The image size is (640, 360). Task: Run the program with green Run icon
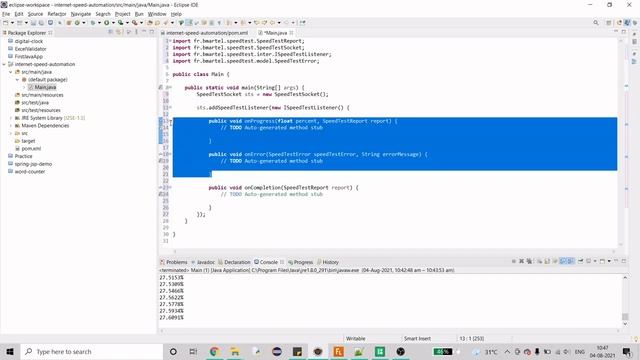coord(107,23)
